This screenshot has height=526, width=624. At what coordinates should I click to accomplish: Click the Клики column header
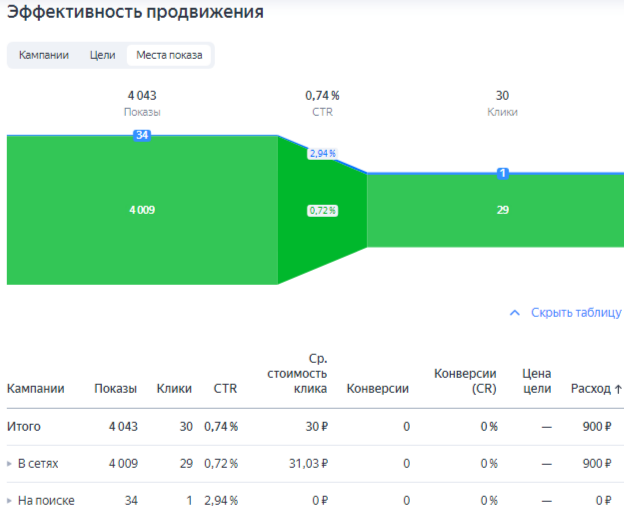[x=174, y=388]
